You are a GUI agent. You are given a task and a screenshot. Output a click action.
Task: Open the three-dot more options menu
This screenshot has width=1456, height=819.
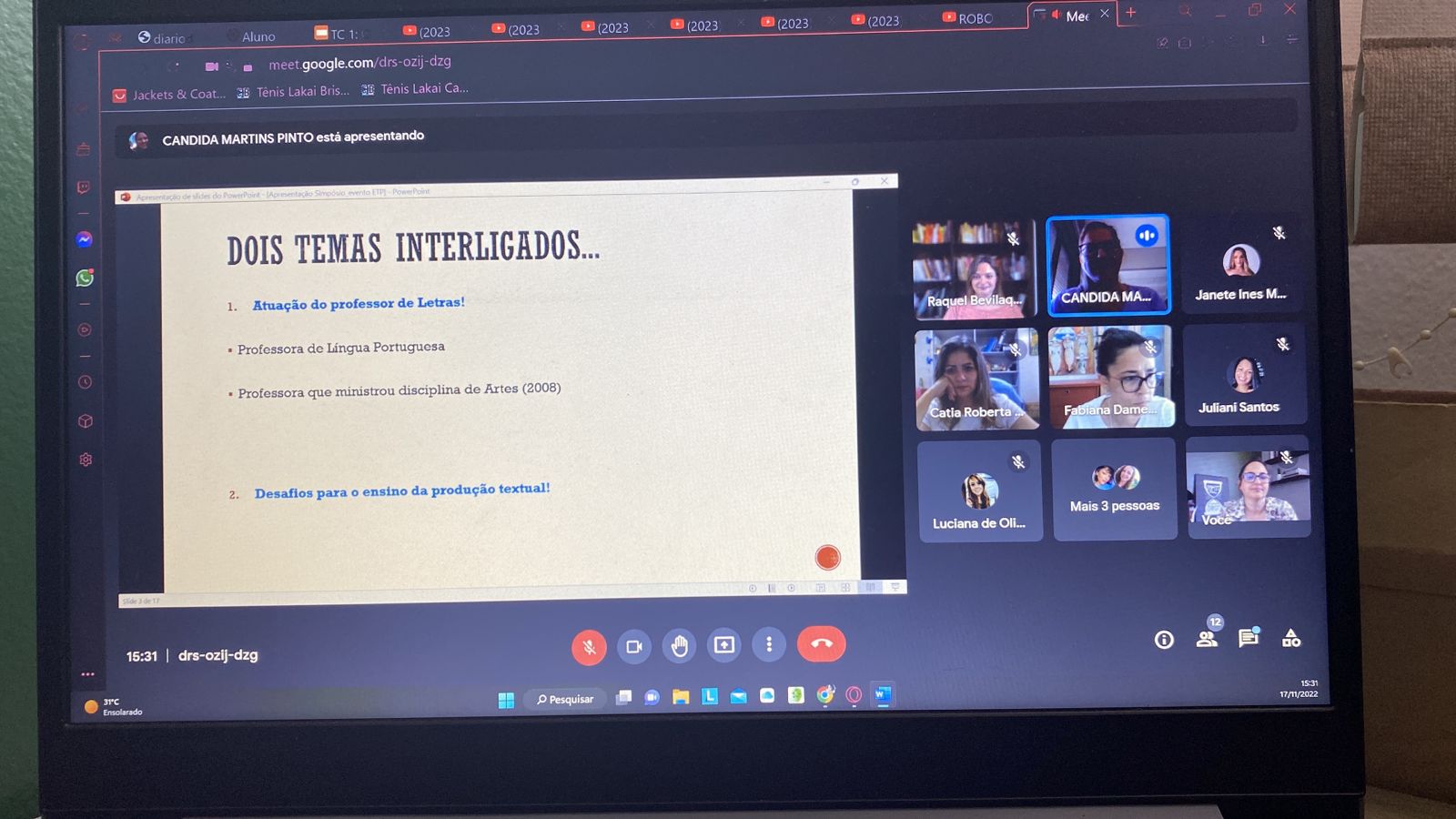click(x=769, y=644)
